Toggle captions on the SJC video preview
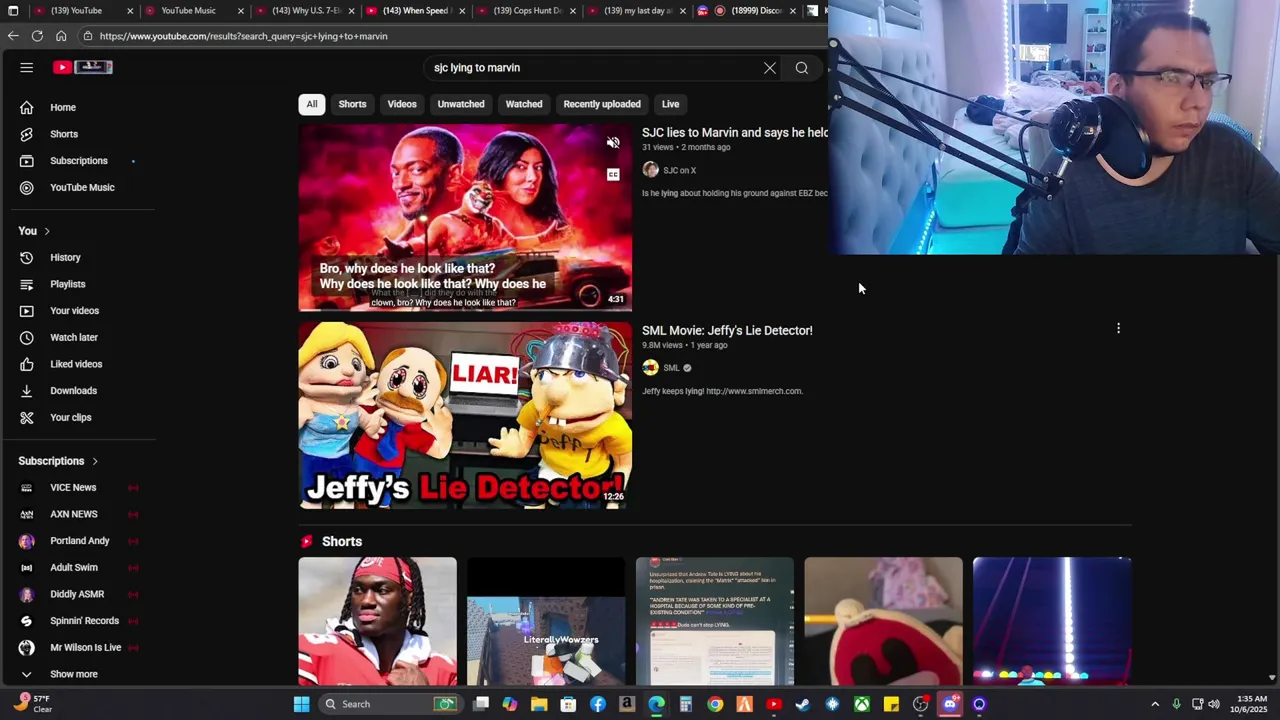Viewport: 1280px width, 720px height. click(613, 175)
